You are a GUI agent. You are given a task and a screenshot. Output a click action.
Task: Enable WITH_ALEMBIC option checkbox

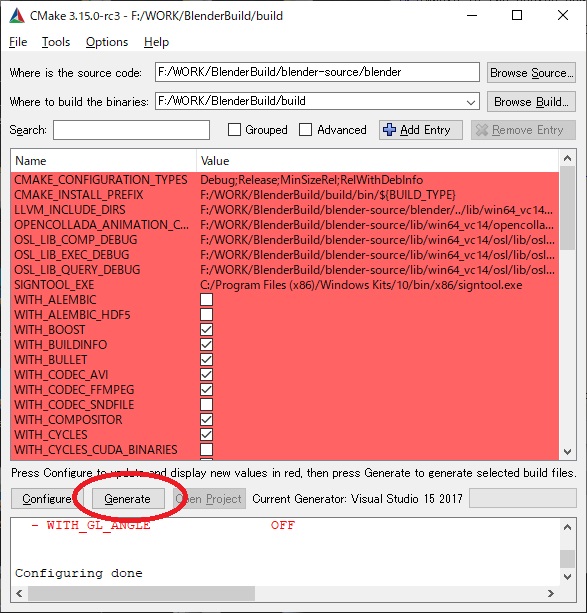[x=206, y=299]
